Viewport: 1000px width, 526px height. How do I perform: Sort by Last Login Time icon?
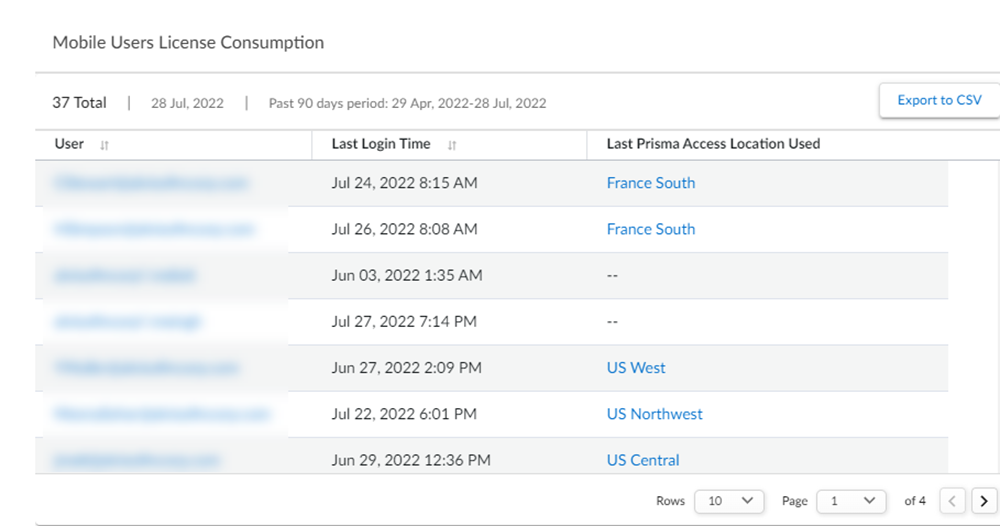click(x=452, y=145)
